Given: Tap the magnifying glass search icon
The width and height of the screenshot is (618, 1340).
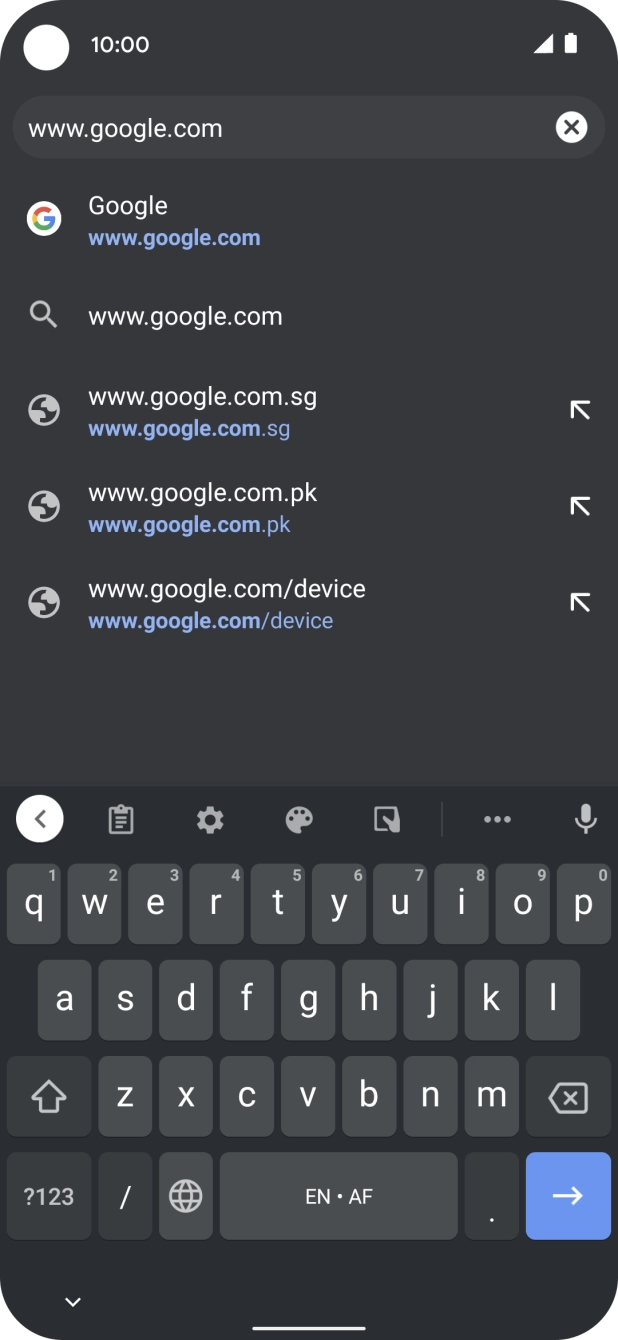Looking at the screenshot, I should point(44,315).
